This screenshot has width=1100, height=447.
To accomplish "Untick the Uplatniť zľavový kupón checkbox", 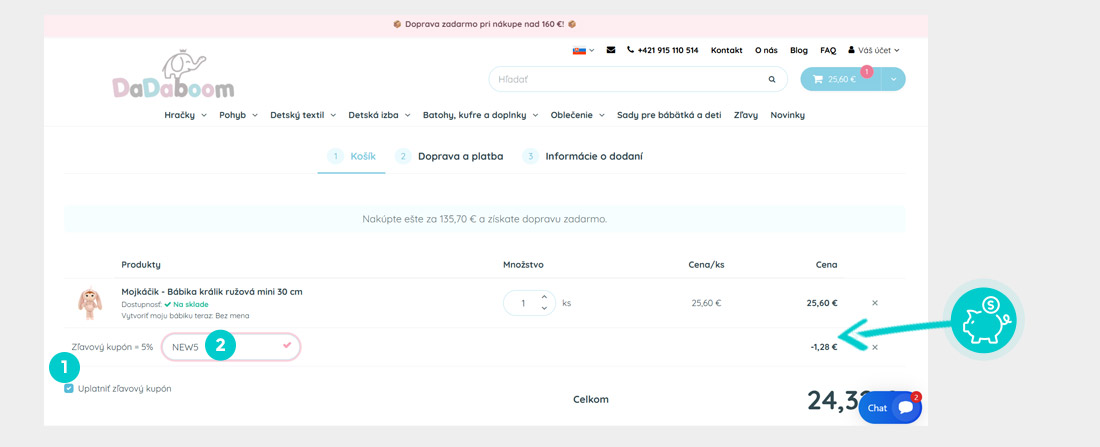I will (69, 388).
